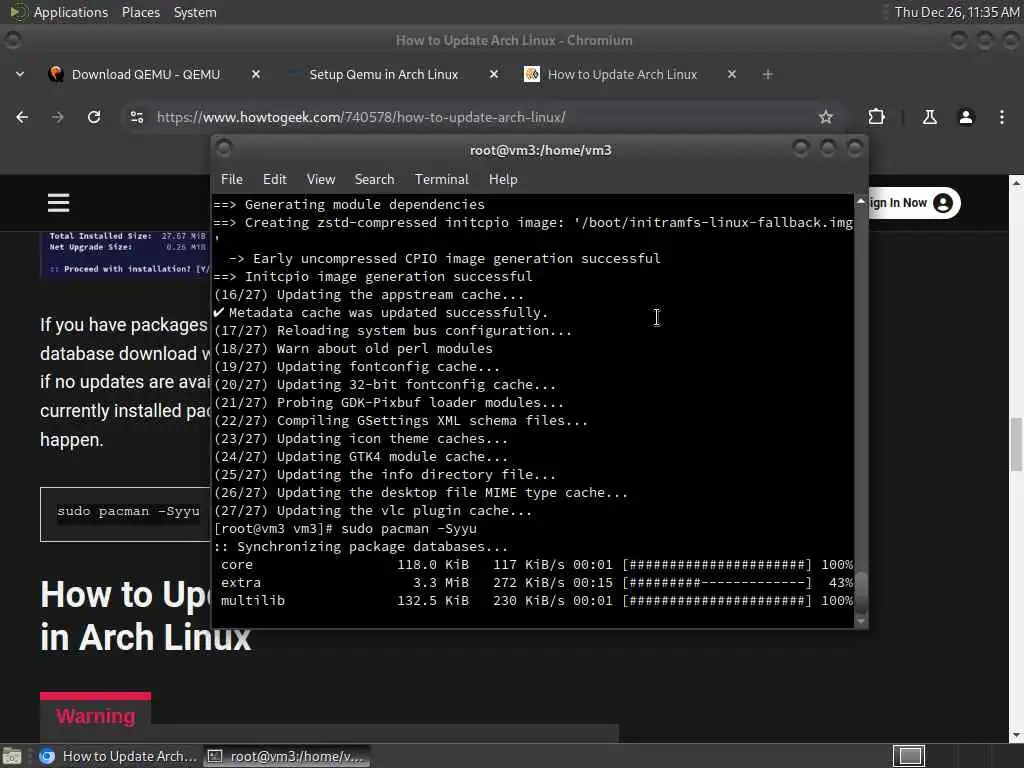Click the browser page scrollbar thumb

(1016, 444)
